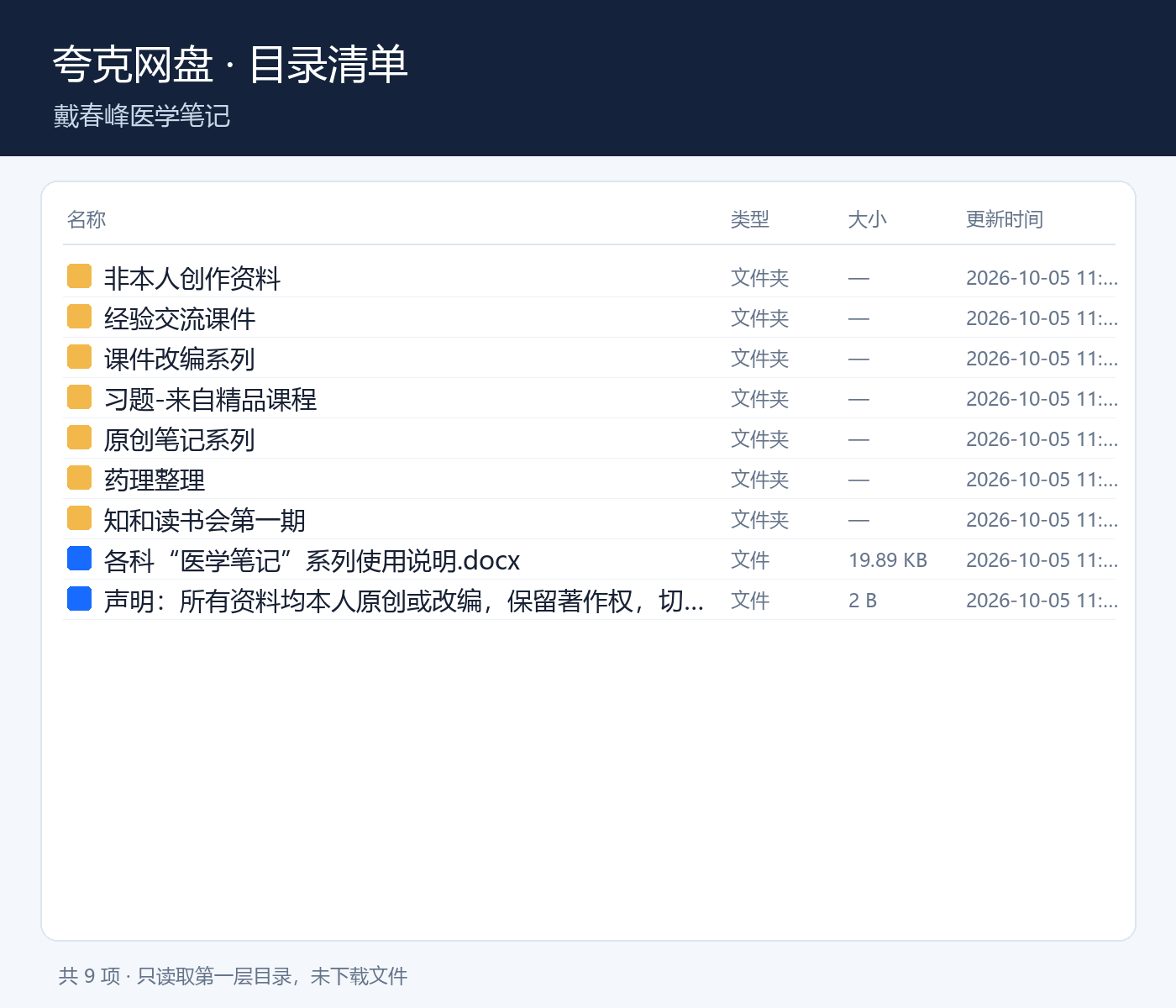Click the folder icon beside 药理整理
The image size is (1176, 1008).
point(79,478)
